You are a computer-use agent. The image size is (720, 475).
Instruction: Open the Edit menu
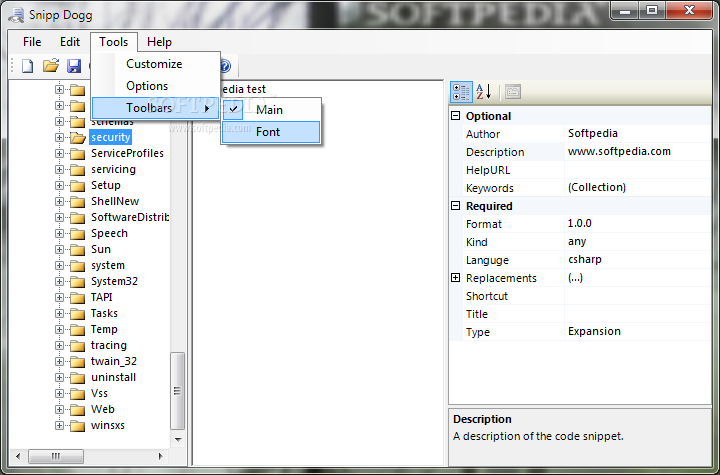tap(70, 42)
